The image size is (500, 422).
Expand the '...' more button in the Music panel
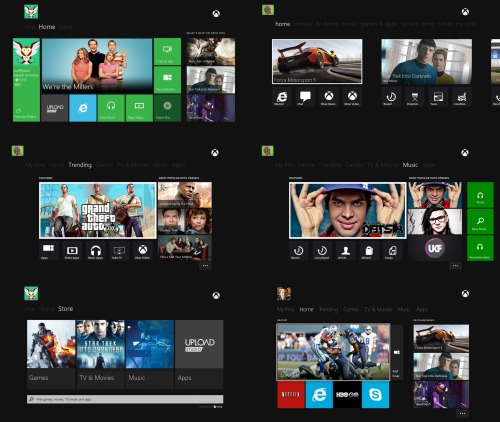pyautogui.click(x=455, y=266)
